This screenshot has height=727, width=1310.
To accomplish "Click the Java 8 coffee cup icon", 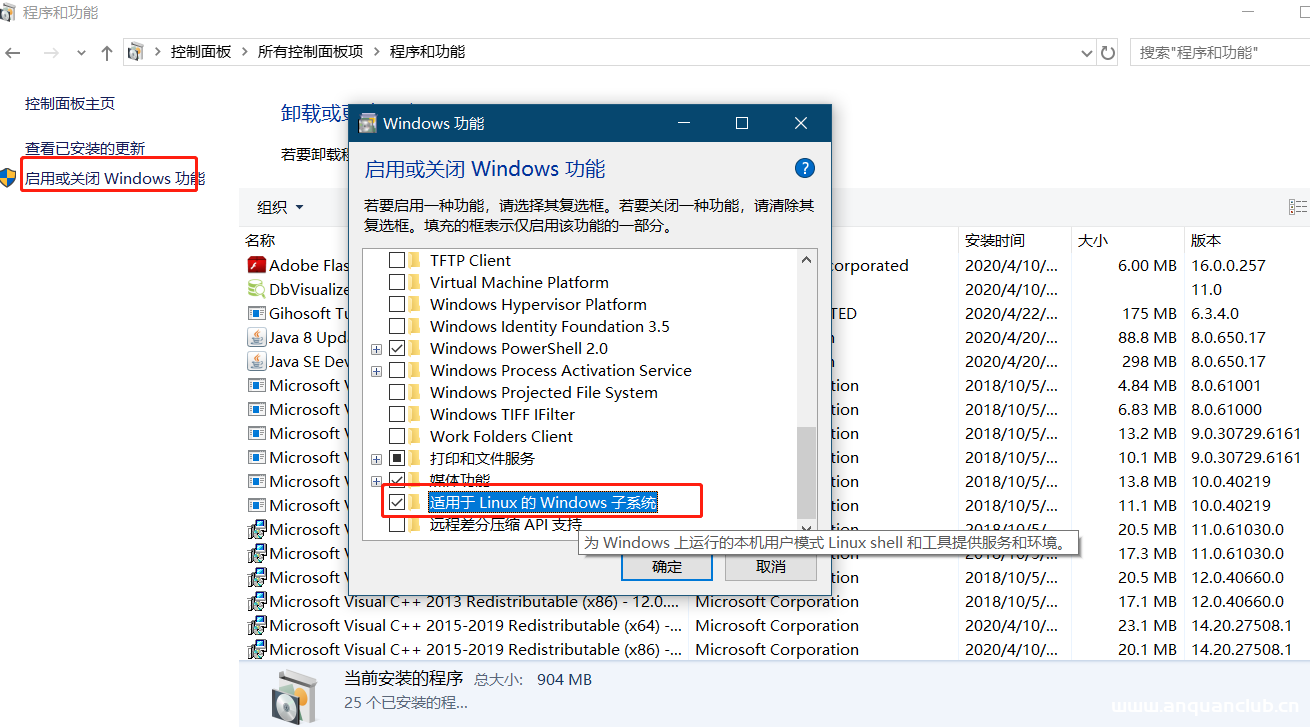I will (256, 336).
